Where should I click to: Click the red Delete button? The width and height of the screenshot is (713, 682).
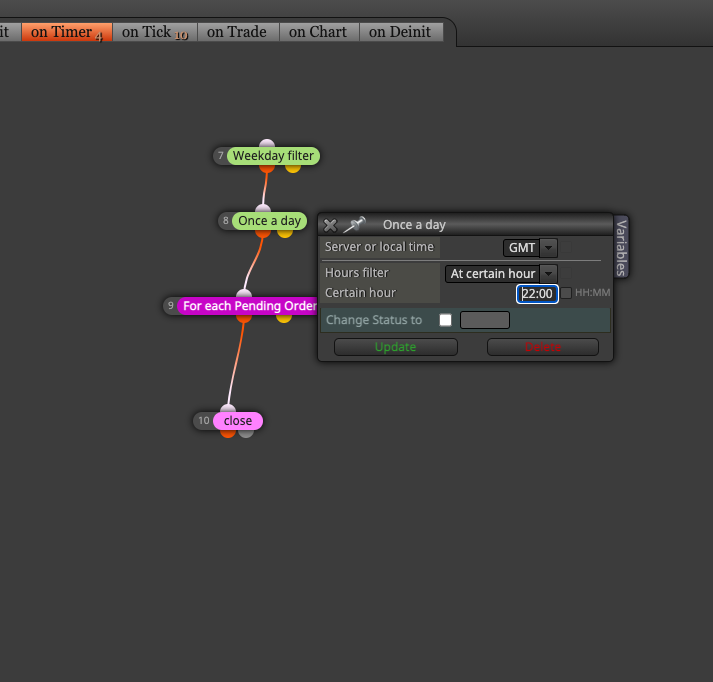pos(542,347)
